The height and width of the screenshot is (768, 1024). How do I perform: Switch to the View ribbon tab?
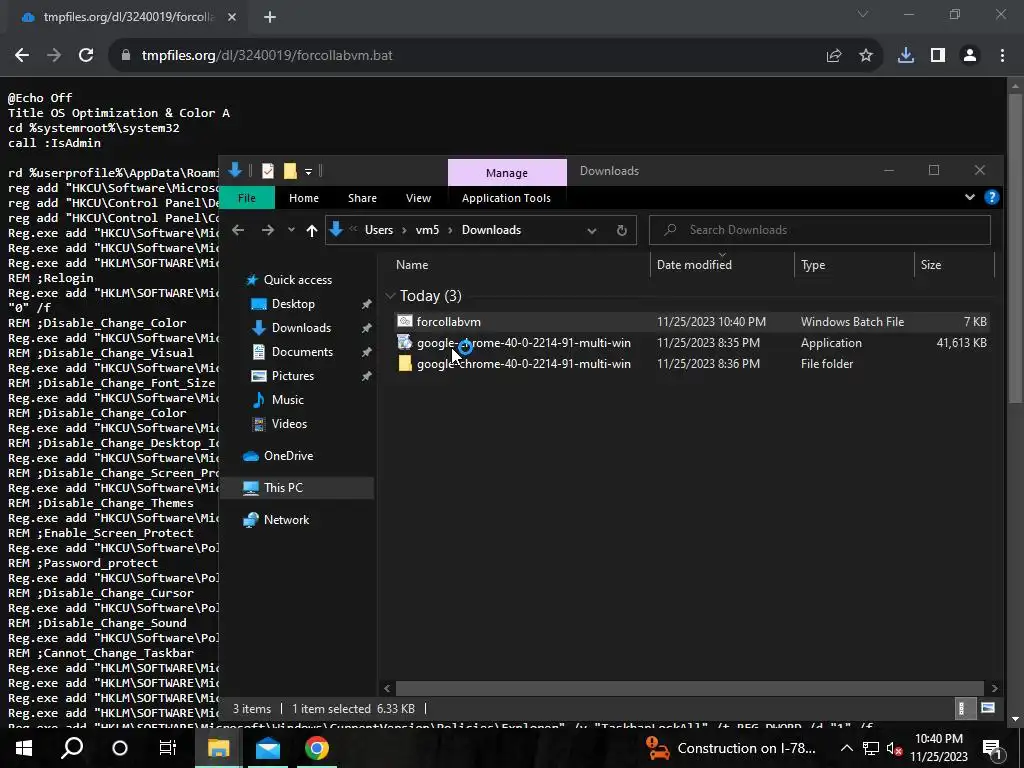419,198
